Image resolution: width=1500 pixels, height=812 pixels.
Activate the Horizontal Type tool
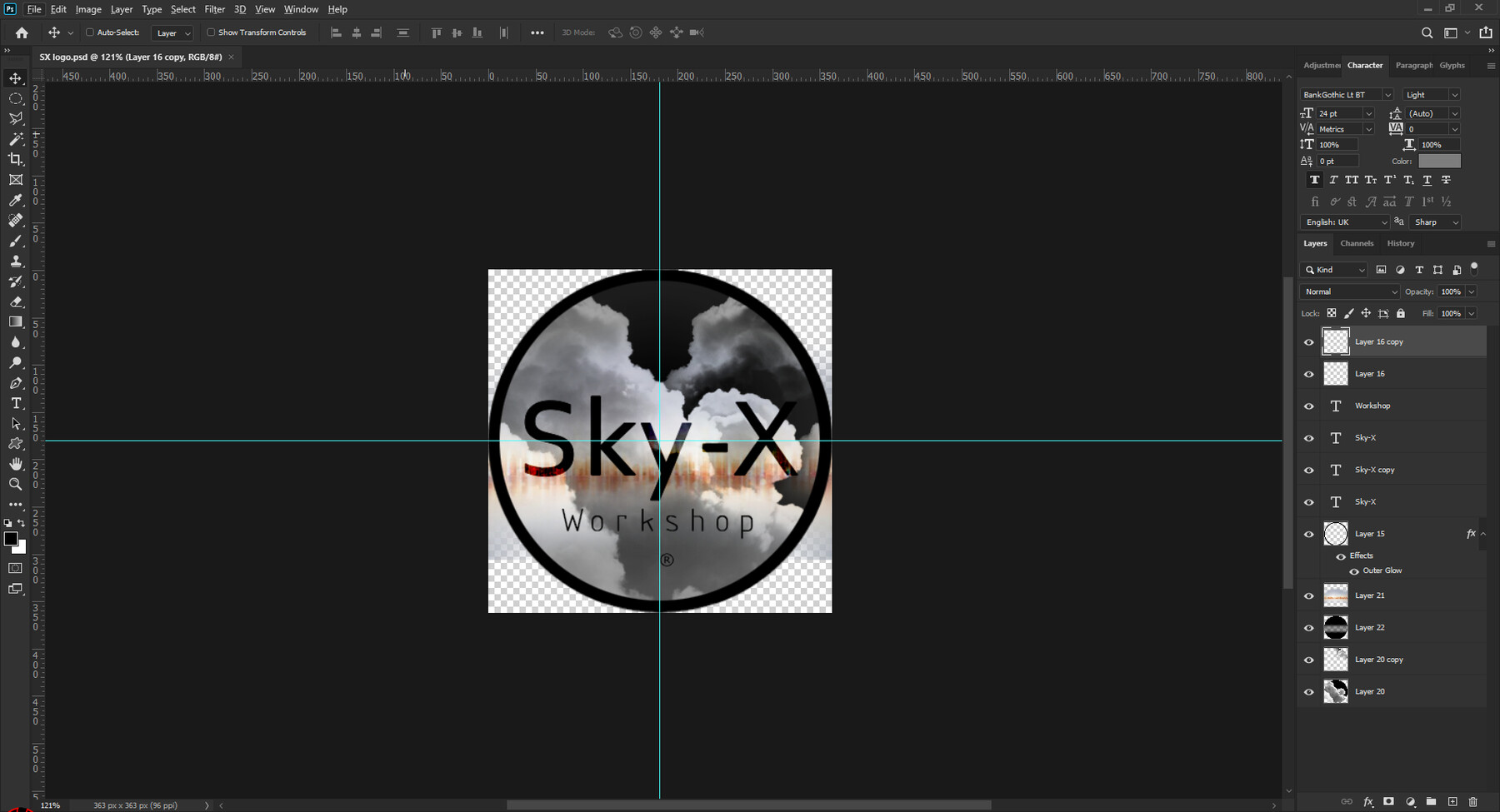[x=15, y=403]
